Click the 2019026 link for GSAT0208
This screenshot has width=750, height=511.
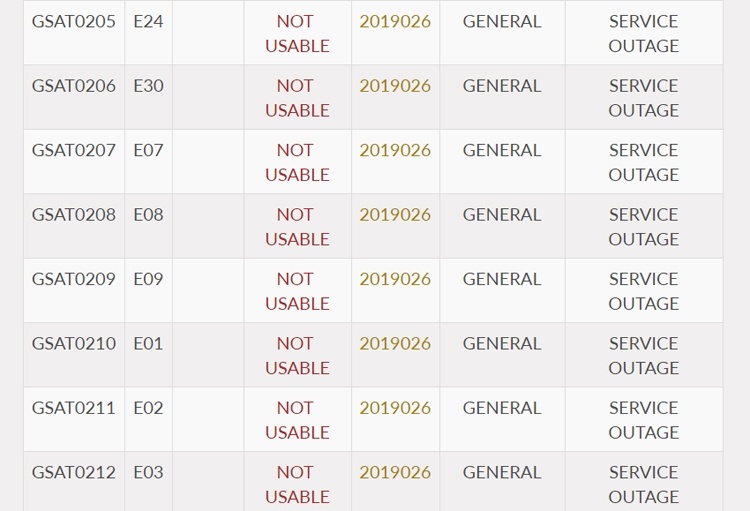point(395,215)
